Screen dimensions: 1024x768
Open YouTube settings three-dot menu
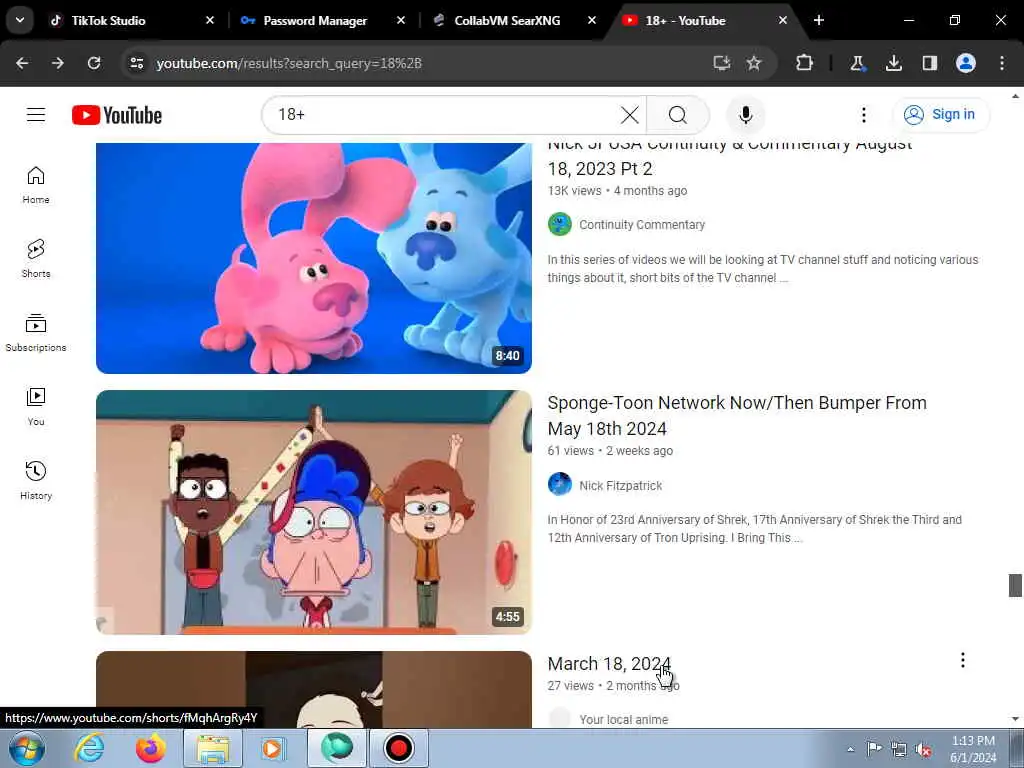[863, 115]
